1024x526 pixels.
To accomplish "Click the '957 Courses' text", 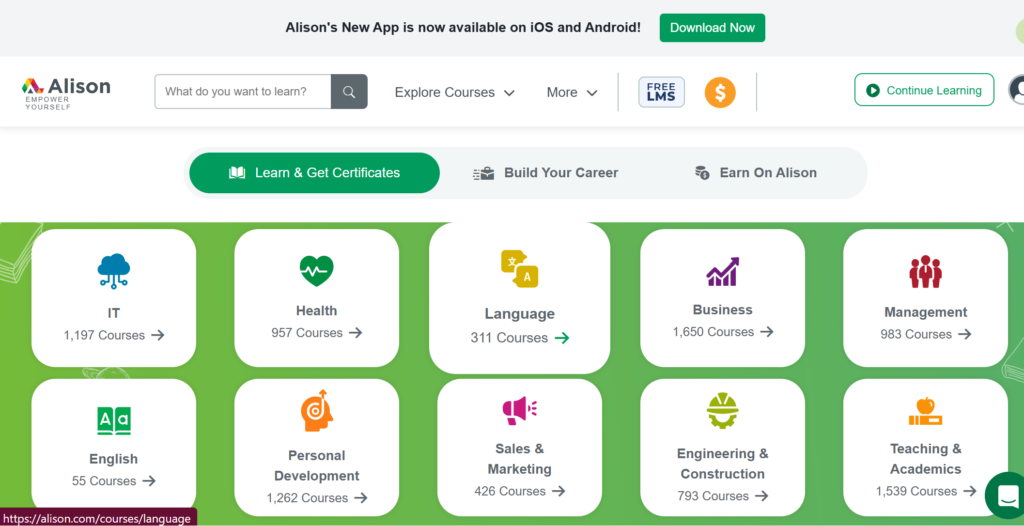I will [307, 333].
